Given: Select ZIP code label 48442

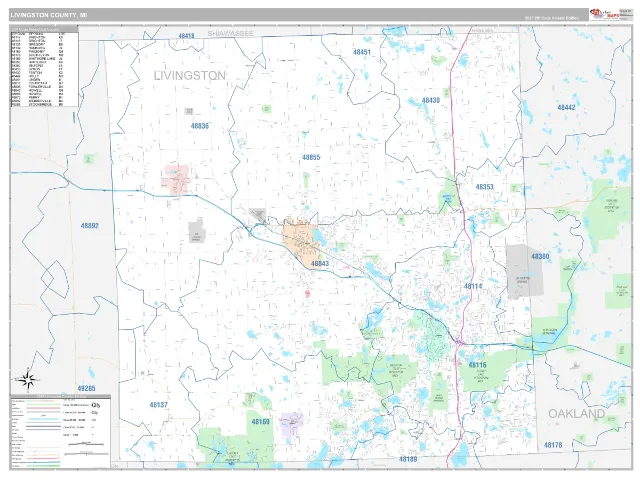Looking at the screenshot, I should (566, 107).
